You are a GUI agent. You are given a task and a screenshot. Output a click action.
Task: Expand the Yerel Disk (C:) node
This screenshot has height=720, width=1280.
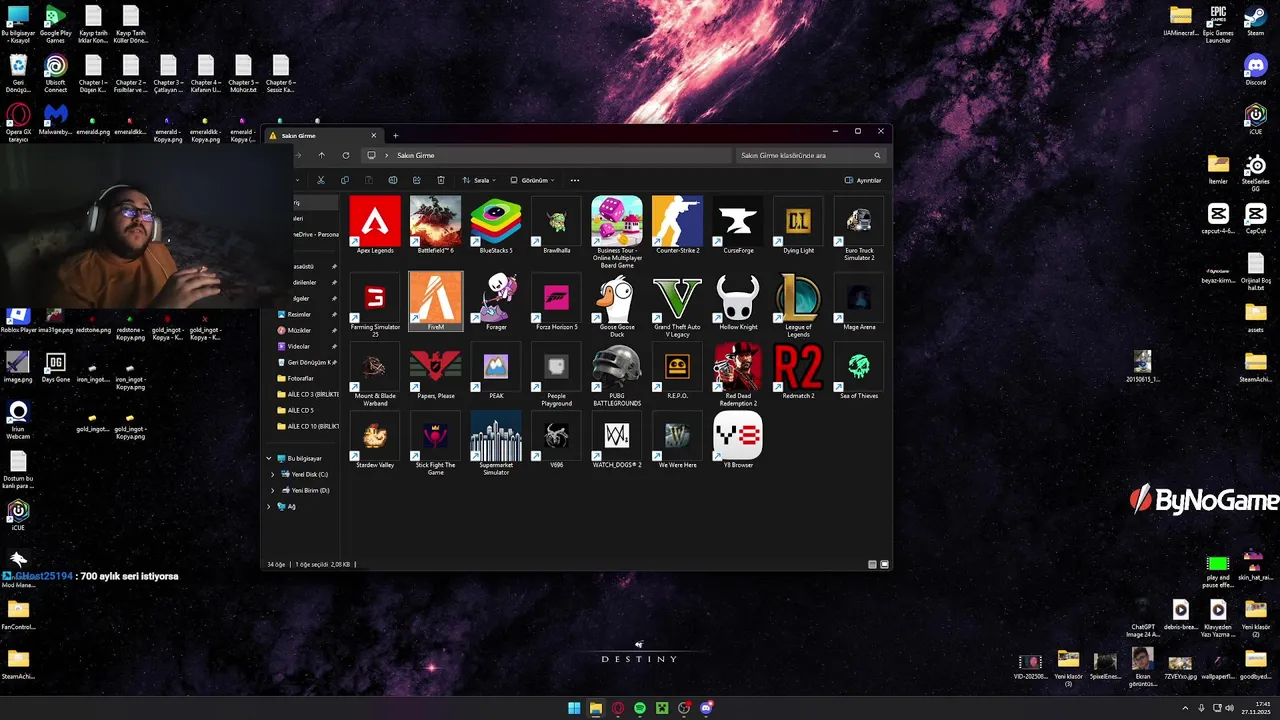(x=273, y=474)
